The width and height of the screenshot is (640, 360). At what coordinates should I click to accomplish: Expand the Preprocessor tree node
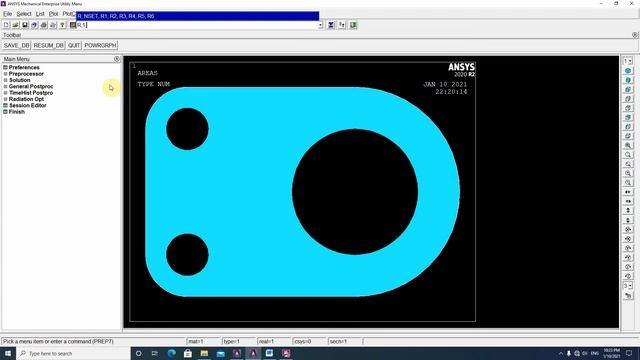click(6, 74)
